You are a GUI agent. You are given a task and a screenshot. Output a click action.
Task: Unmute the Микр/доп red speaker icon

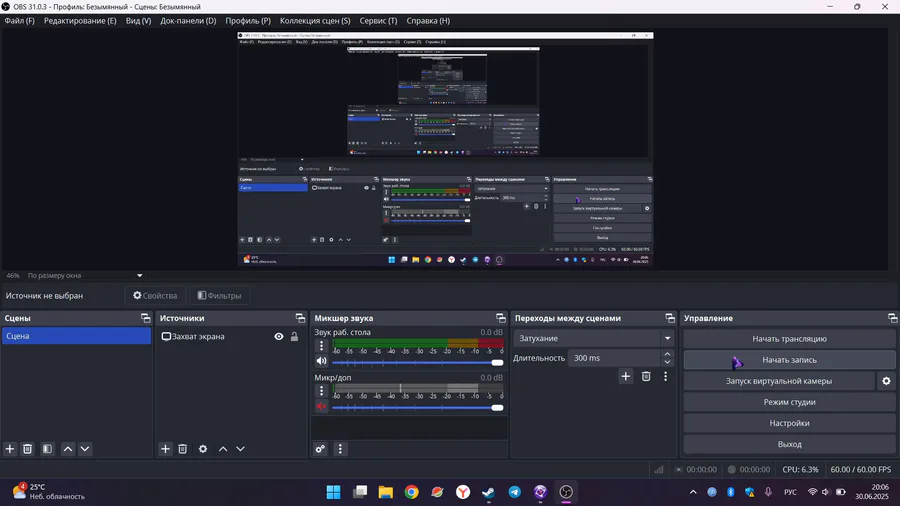point(321,406)
